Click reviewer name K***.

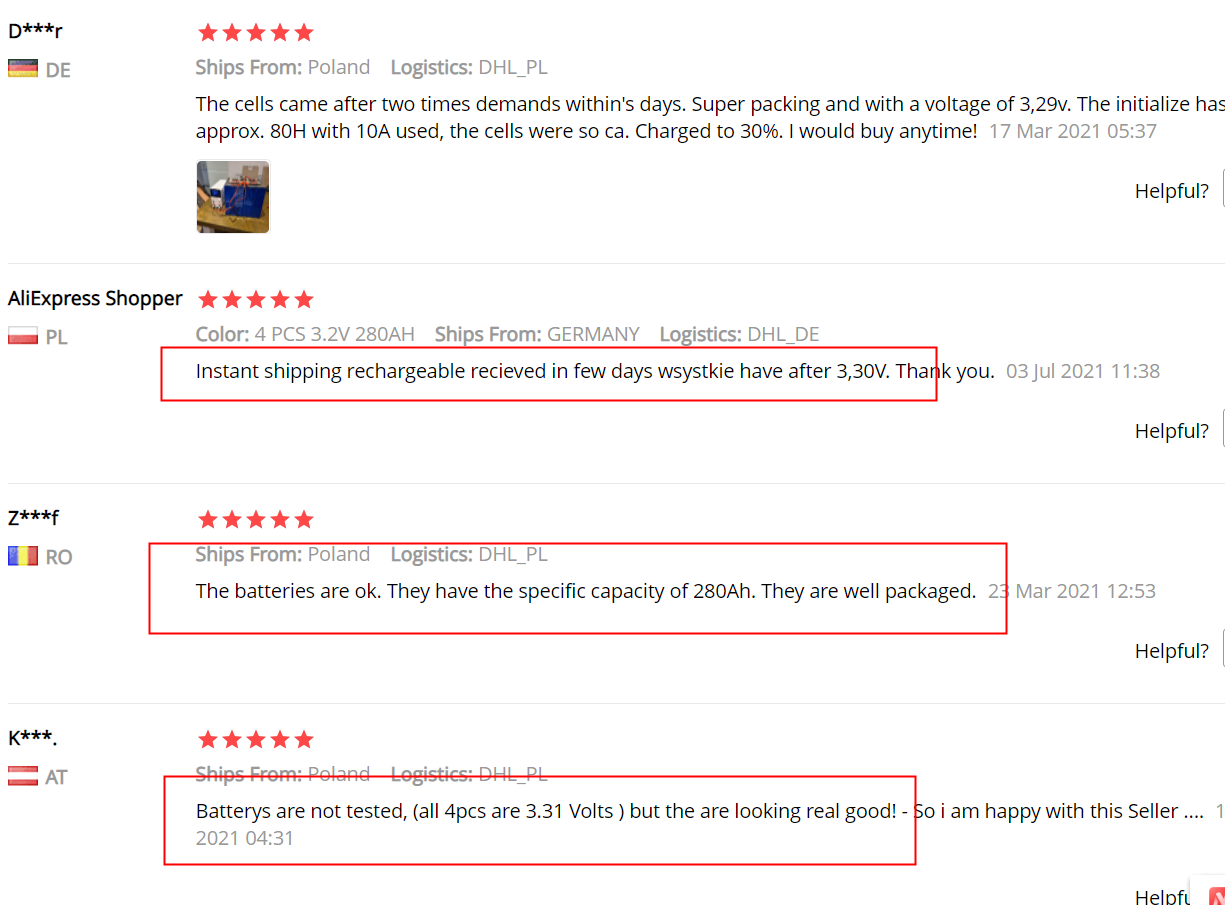33,738
